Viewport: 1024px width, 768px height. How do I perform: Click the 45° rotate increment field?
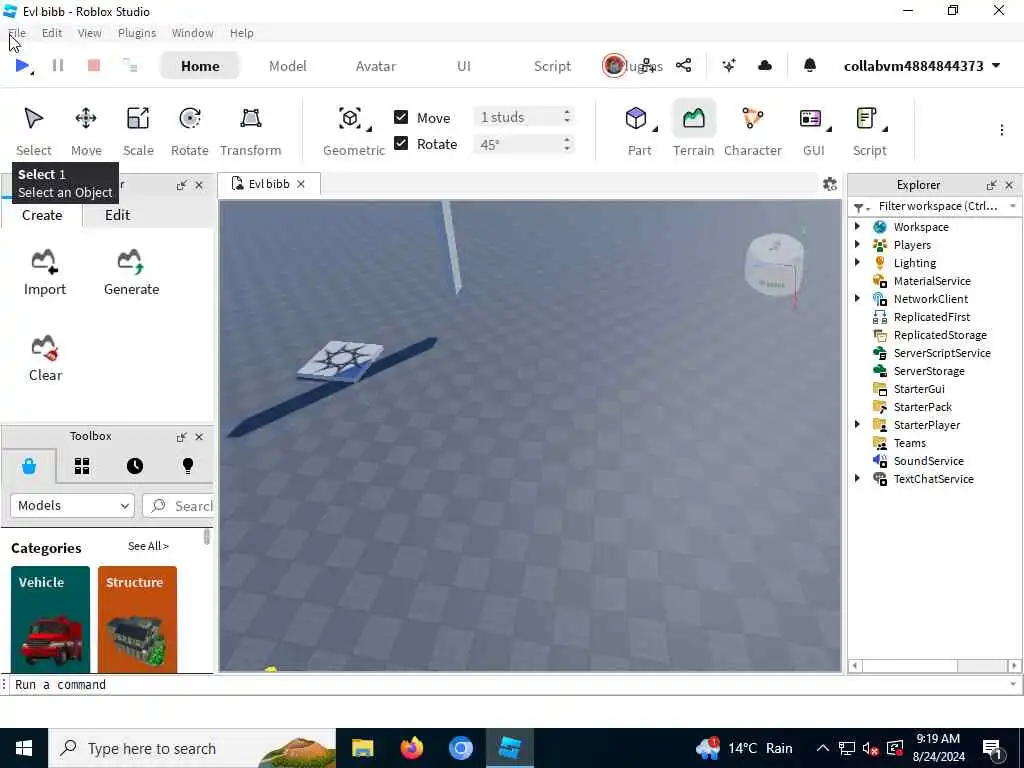point(524,144)
